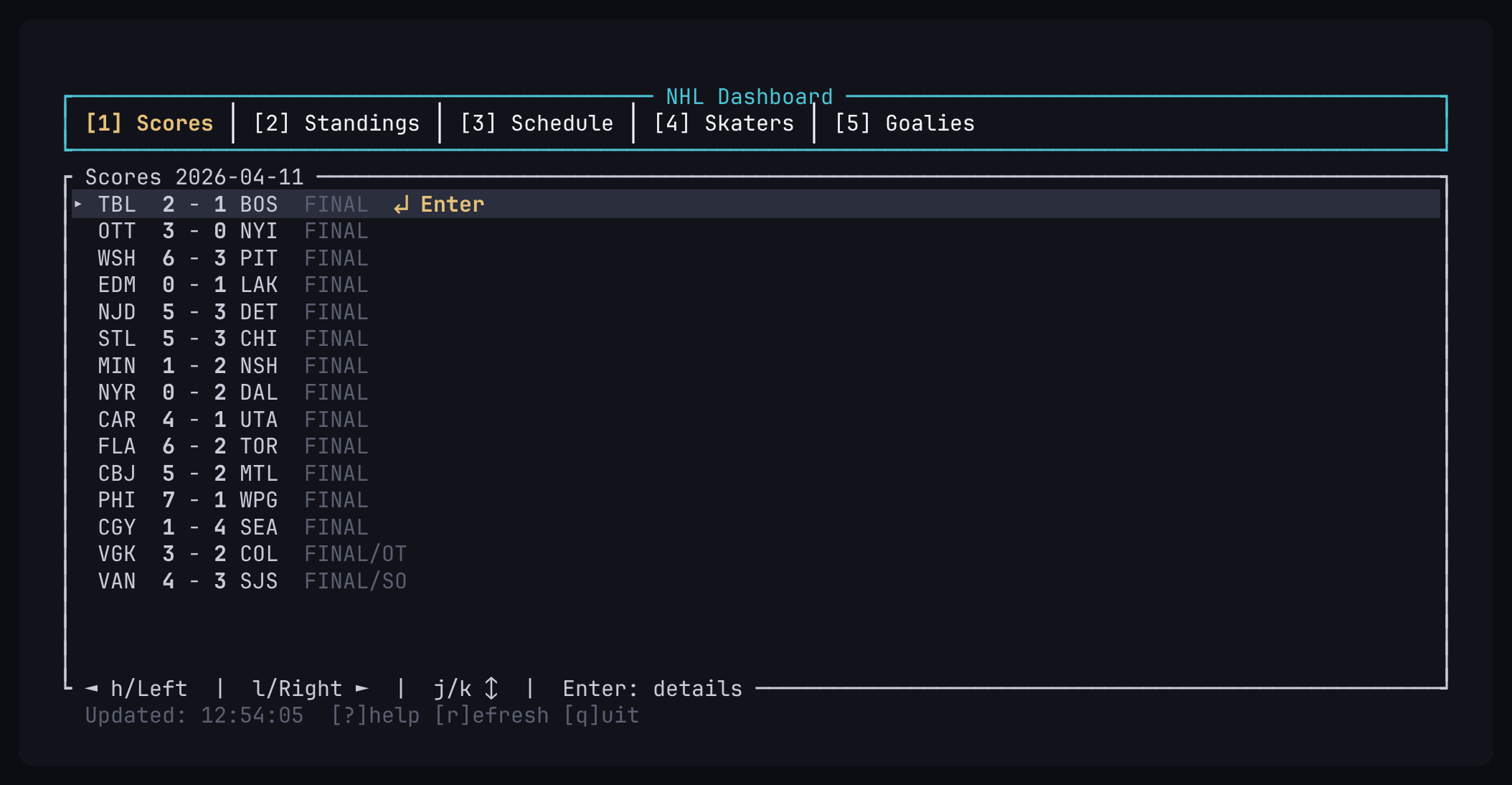Click the j/k navigation hint

pos(453,689)
